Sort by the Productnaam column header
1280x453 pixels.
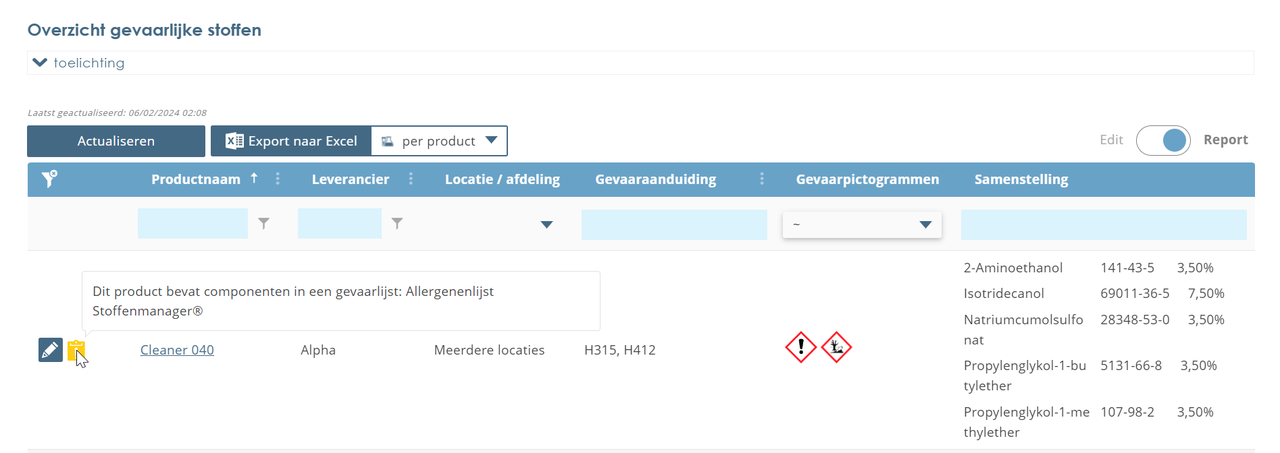pos(197,180)
